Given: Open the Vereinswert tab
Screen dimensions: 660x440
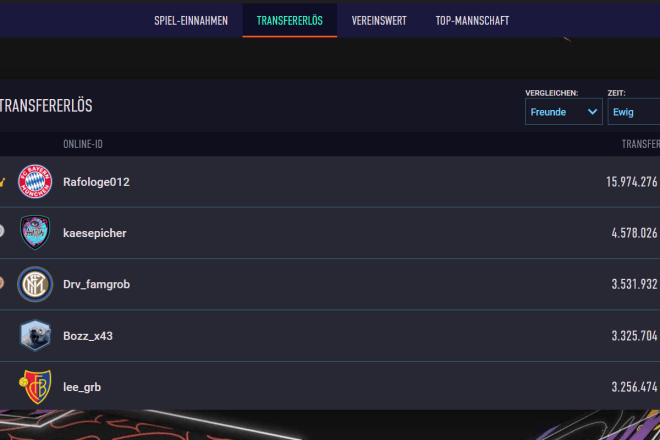Looking at the screenshot, I should point(379,20).
